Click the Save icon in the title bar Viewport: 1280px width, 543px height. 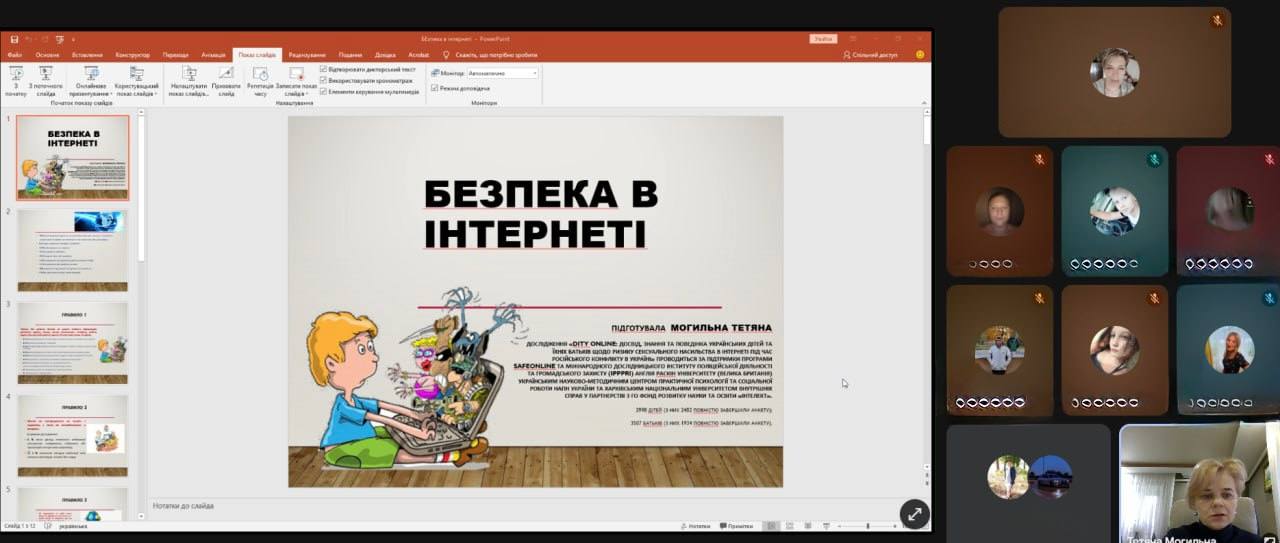(15, 39)
